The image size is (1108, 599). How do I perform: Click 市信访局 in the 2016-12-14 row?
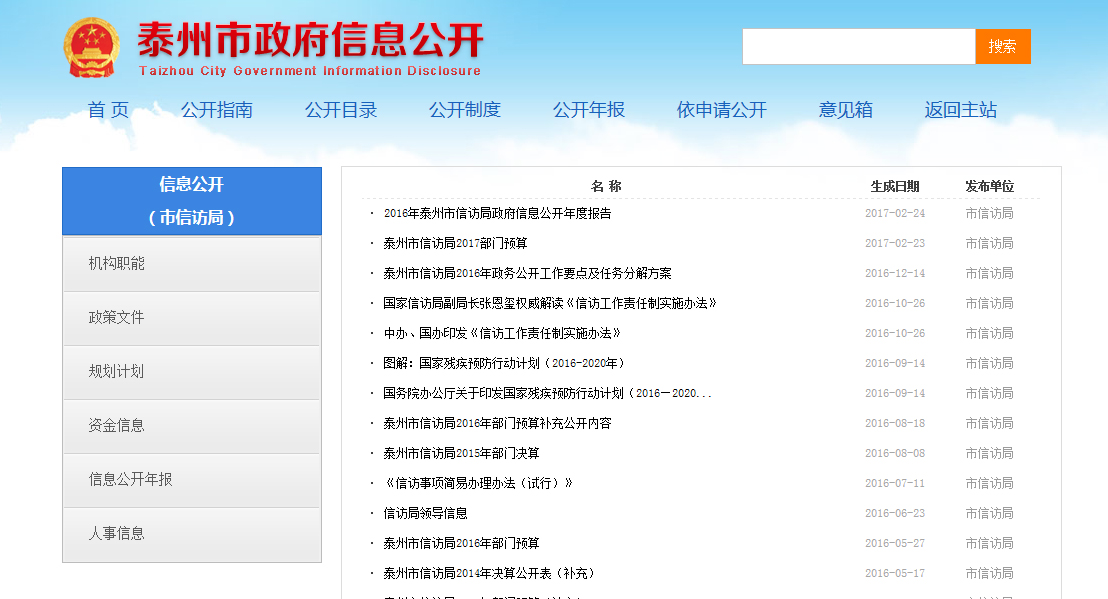pyautogui.click(x=989, y=273)
